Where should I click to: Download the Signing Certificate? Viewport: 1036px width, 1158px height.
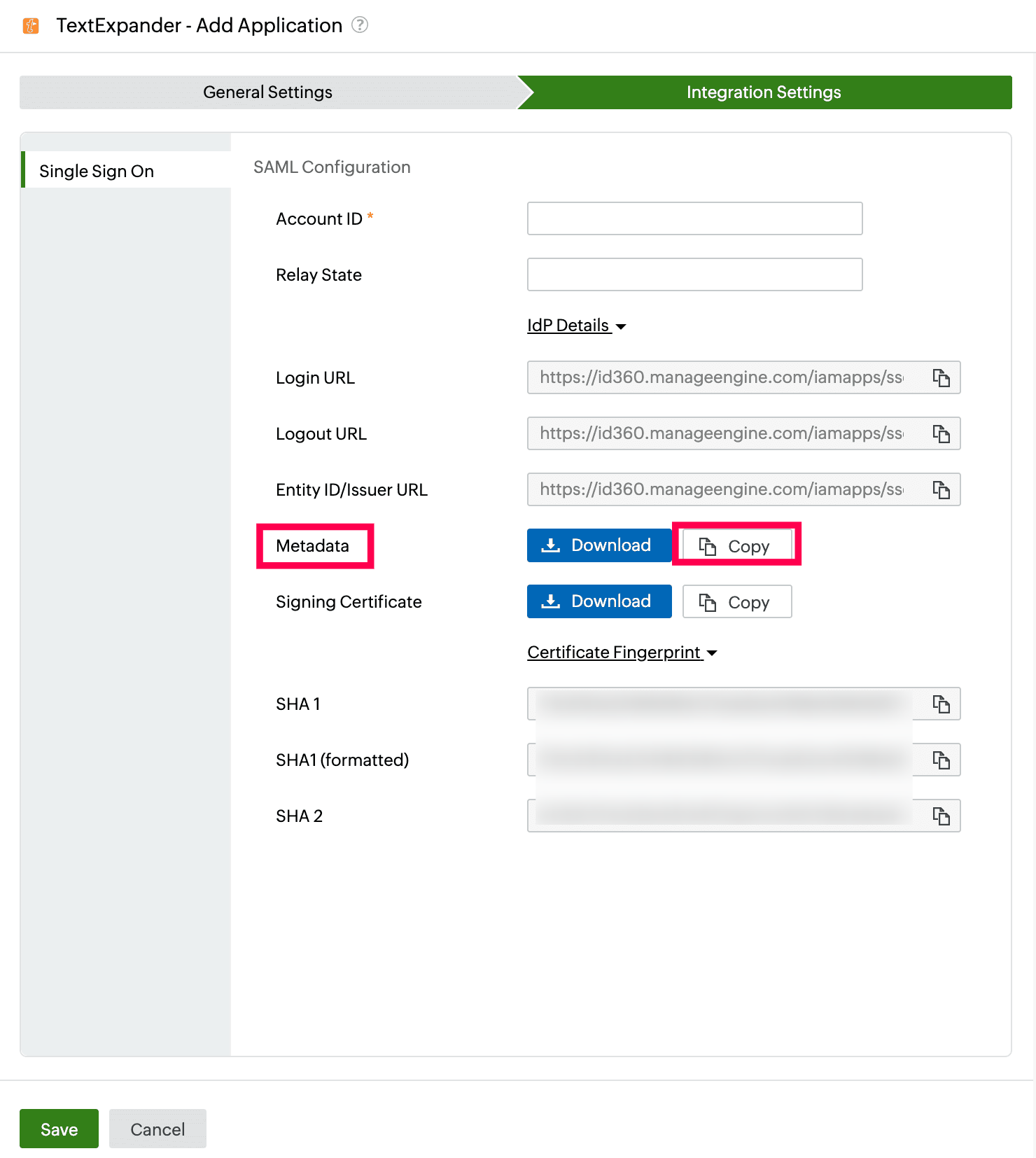click(599, 601)
